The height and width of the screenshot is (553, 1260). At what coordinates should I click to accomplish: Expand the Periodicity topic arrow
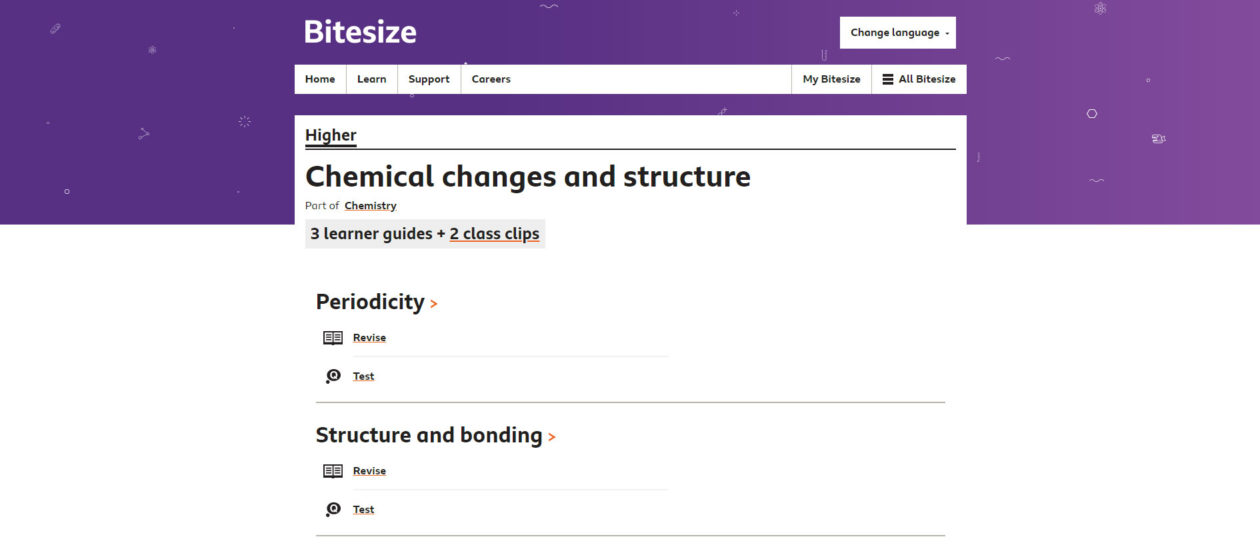pyautogui.click(x=434, y=303)
